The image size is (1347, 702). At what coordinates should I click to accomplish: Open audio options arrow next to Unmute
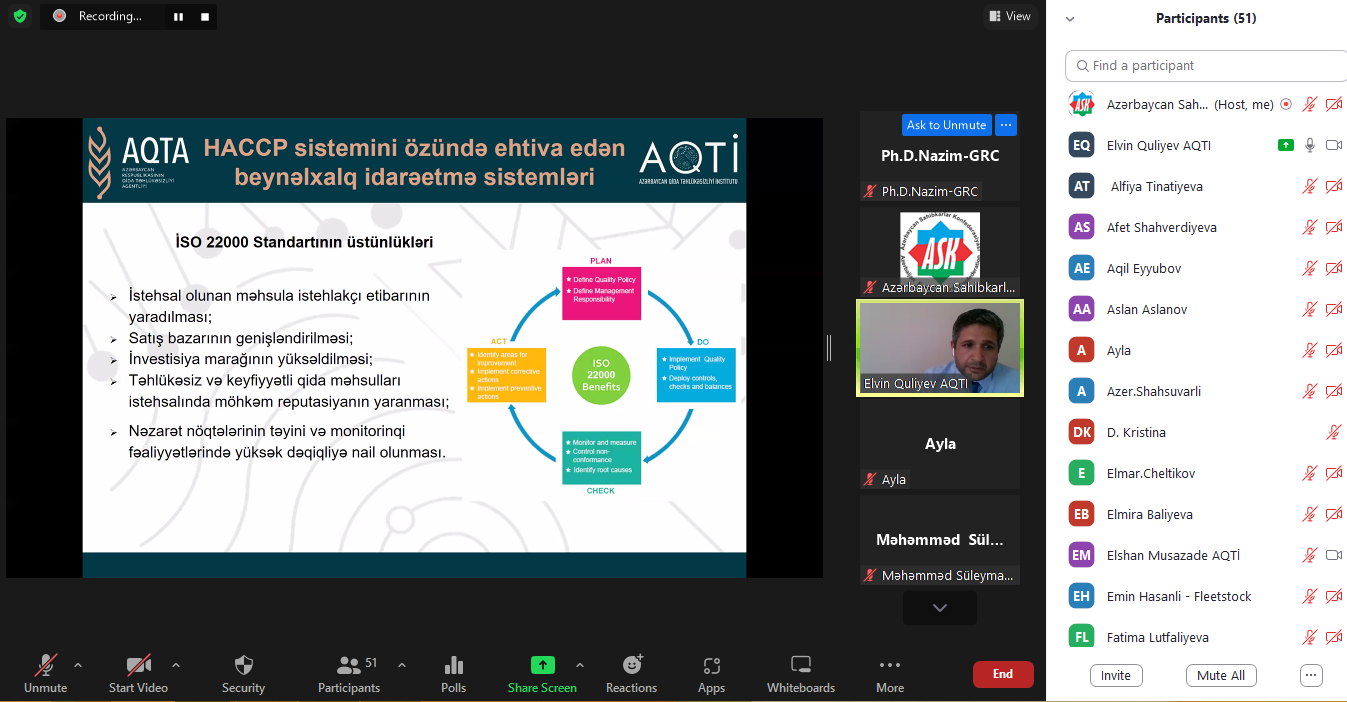pos(78,665)
